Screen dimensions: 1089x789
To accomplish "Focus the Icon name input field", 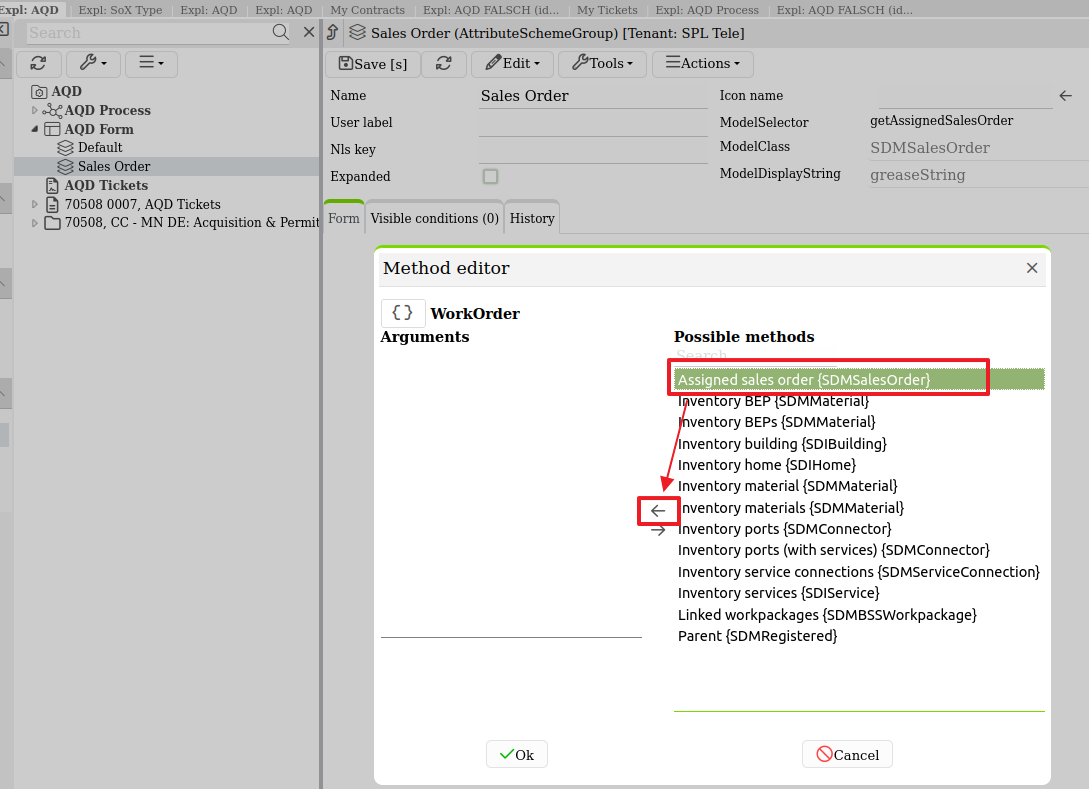I will 965,96.
